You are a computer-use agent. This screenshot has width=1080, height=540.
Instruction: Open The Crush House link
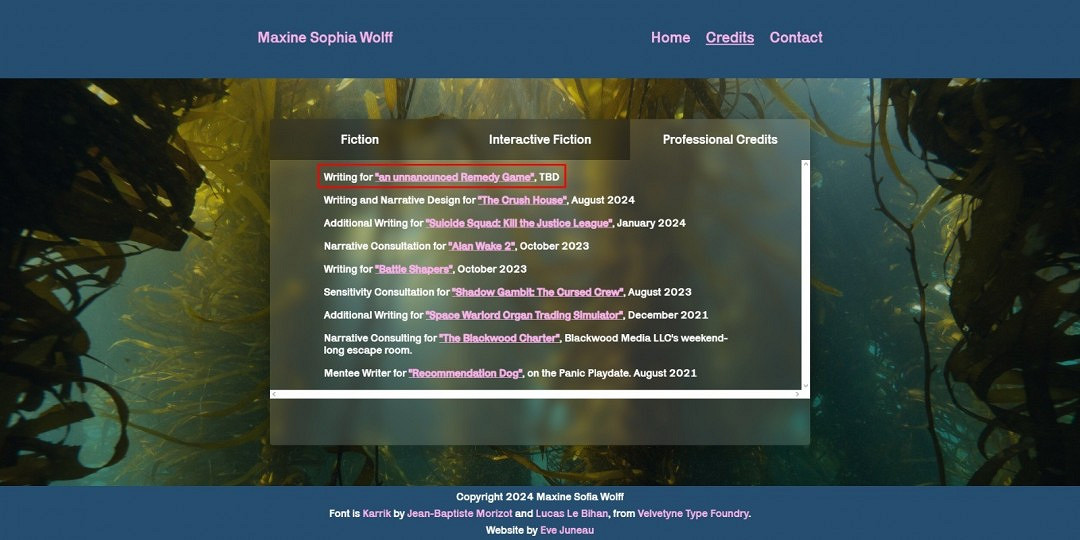coord(522,200)
